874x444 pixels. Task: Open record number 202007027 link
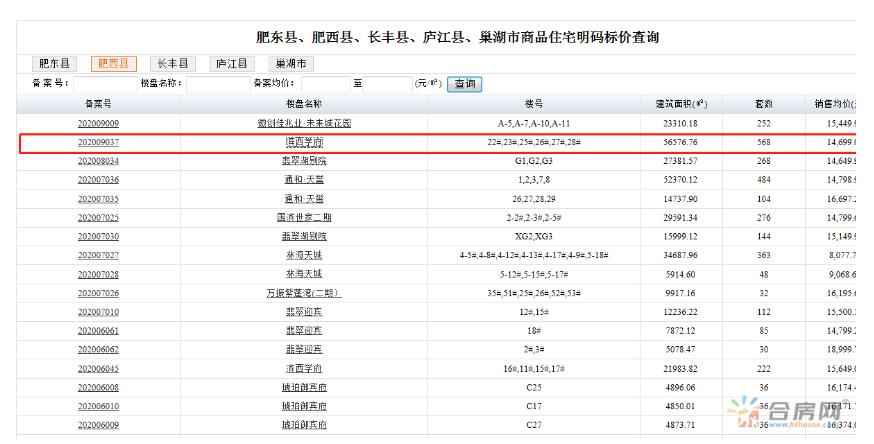pos(98,255)
